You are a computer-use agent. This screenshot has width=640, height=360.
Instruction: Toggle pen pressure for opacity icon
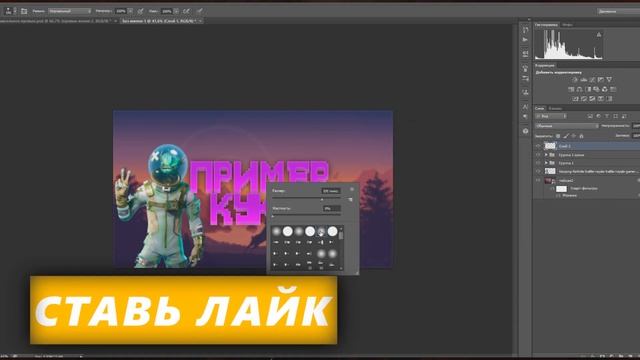140,11
